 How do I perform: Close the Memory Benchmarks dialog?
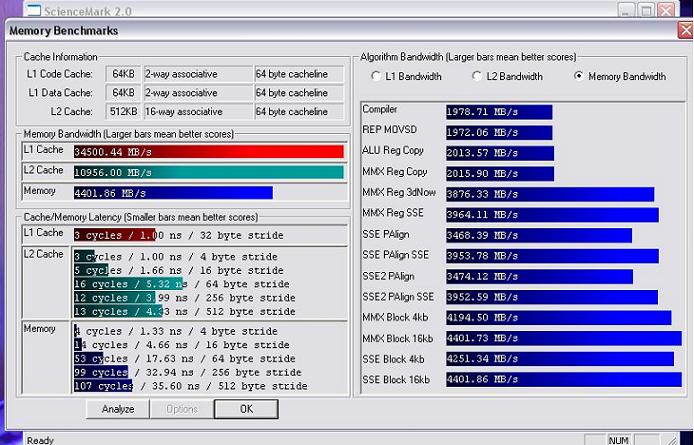686,31
